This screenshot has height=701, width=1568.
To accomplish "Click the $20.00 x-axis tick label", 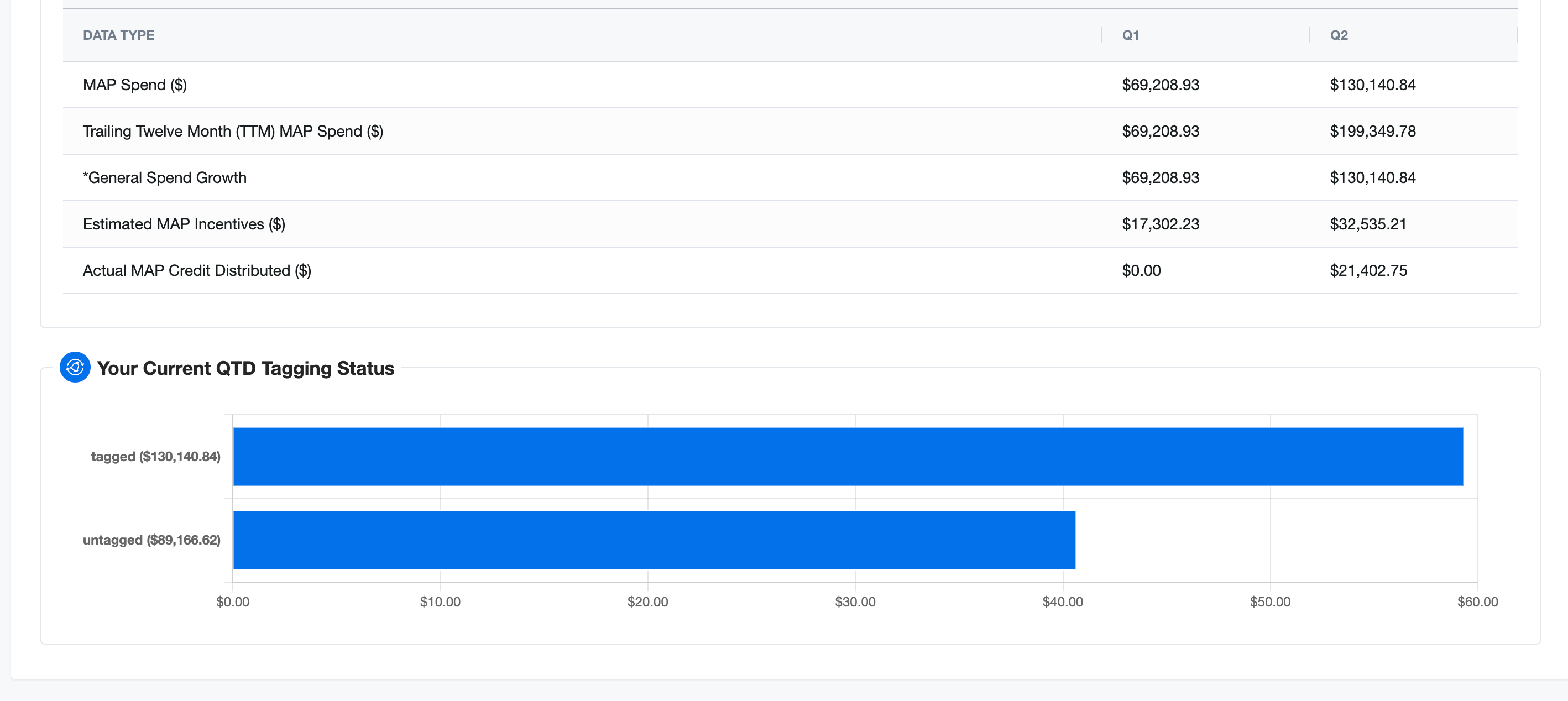I will click(x=647, y=602).
